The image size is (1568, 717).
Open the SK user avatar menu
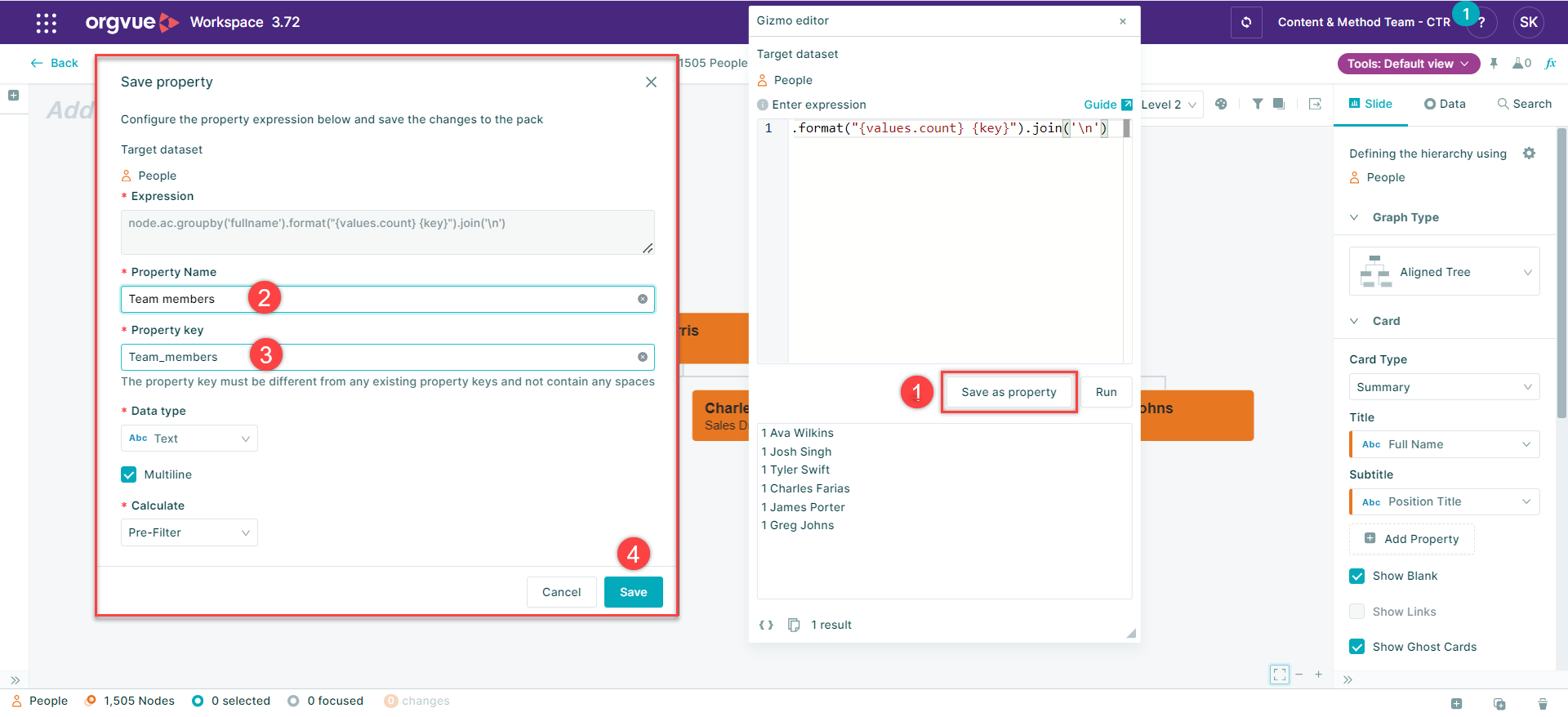click(x=1529, y=22)
